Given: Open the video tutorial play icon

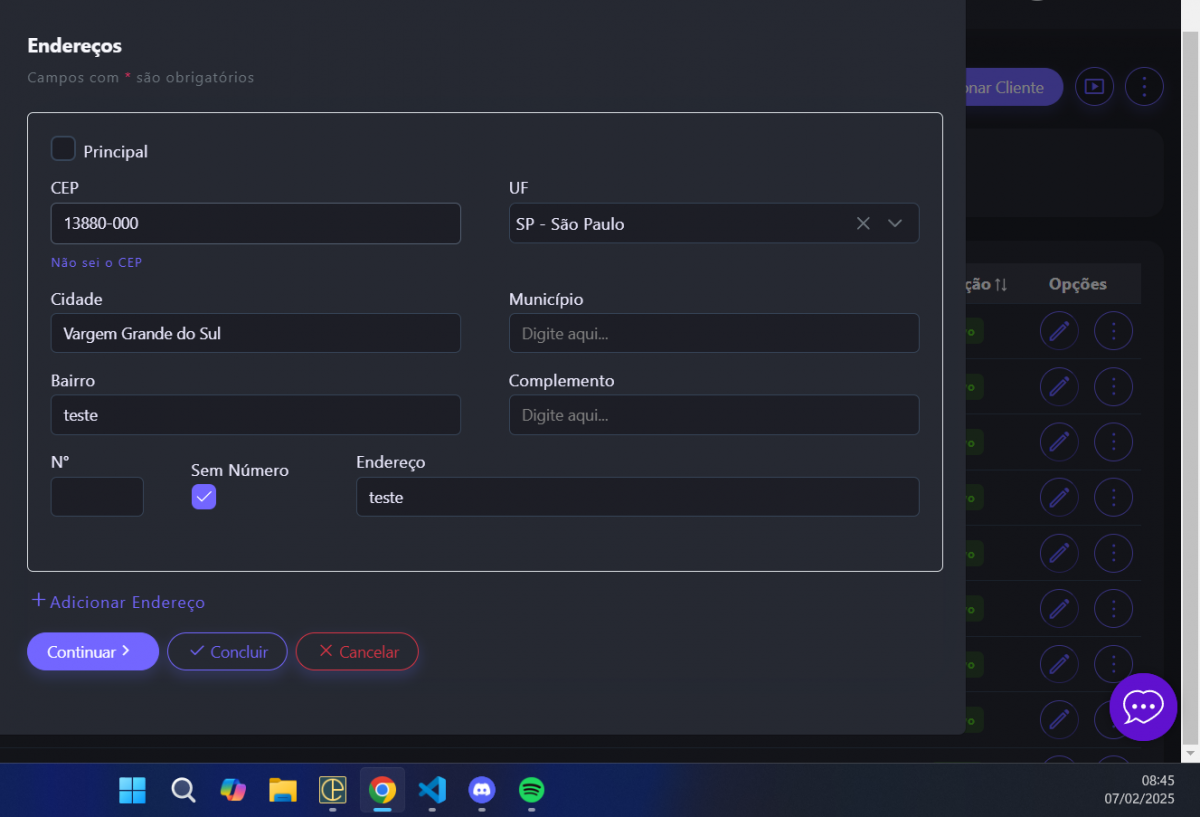Looking at the screenshot, I should (x=1094, y=87).
